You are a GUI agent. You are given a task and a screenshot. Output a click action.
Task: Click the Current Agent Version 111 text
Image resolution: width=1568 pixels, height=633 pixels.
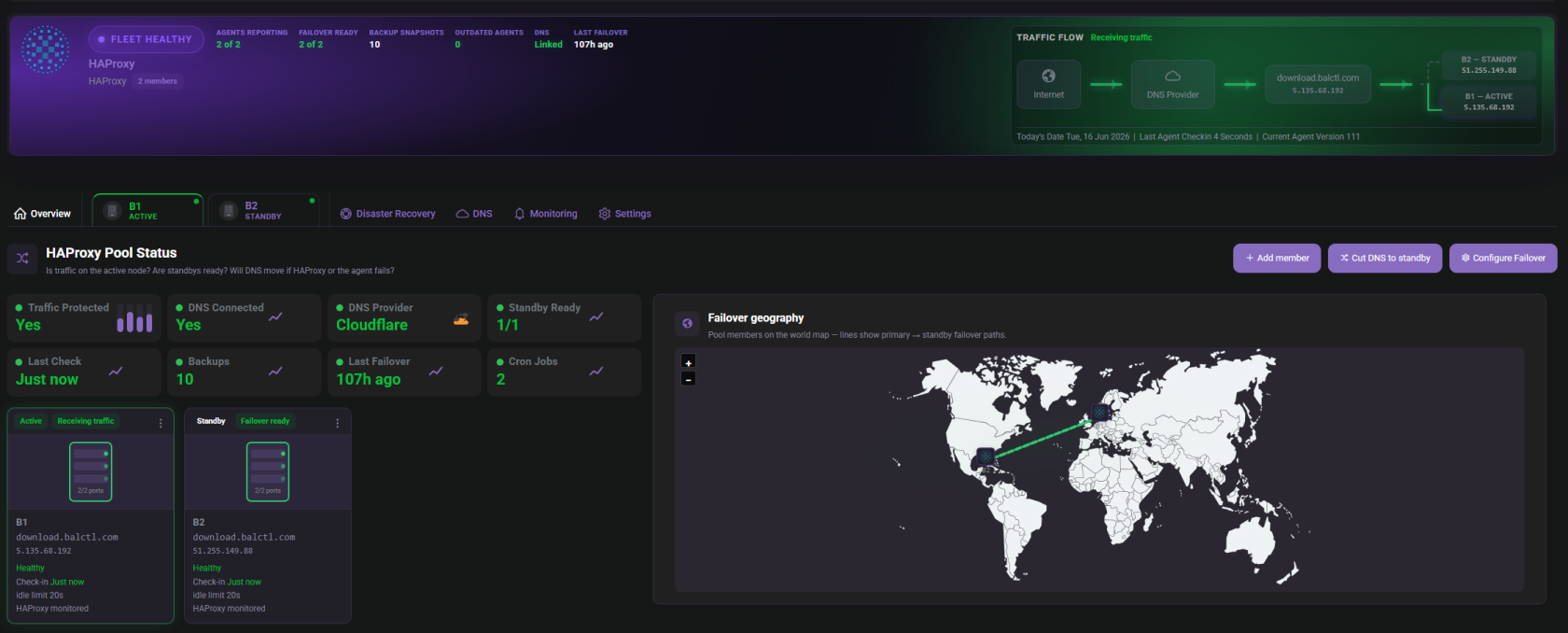tap(1310, 136)
